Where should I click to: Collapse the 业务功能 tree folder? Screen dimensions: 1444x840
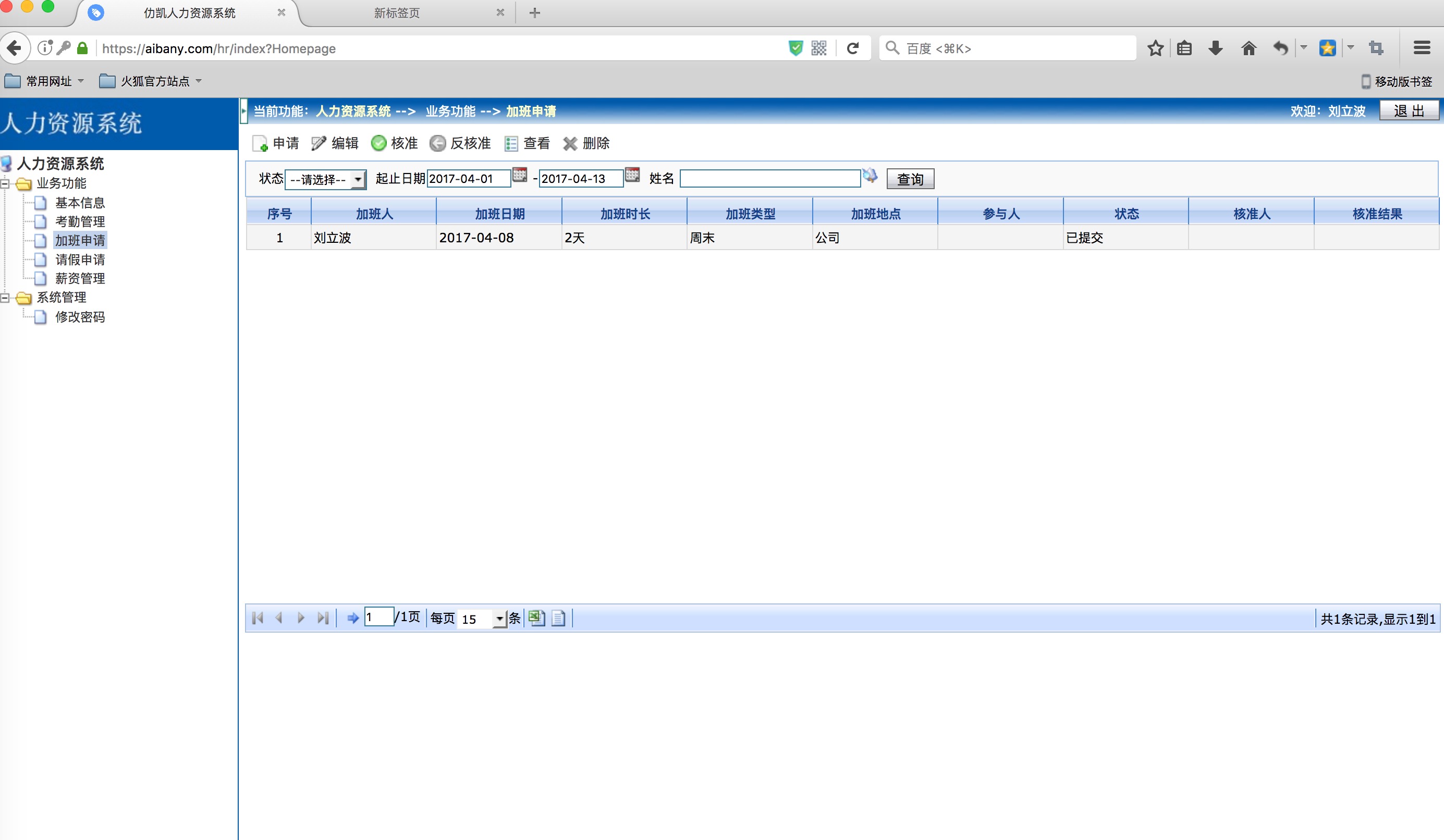5,184
